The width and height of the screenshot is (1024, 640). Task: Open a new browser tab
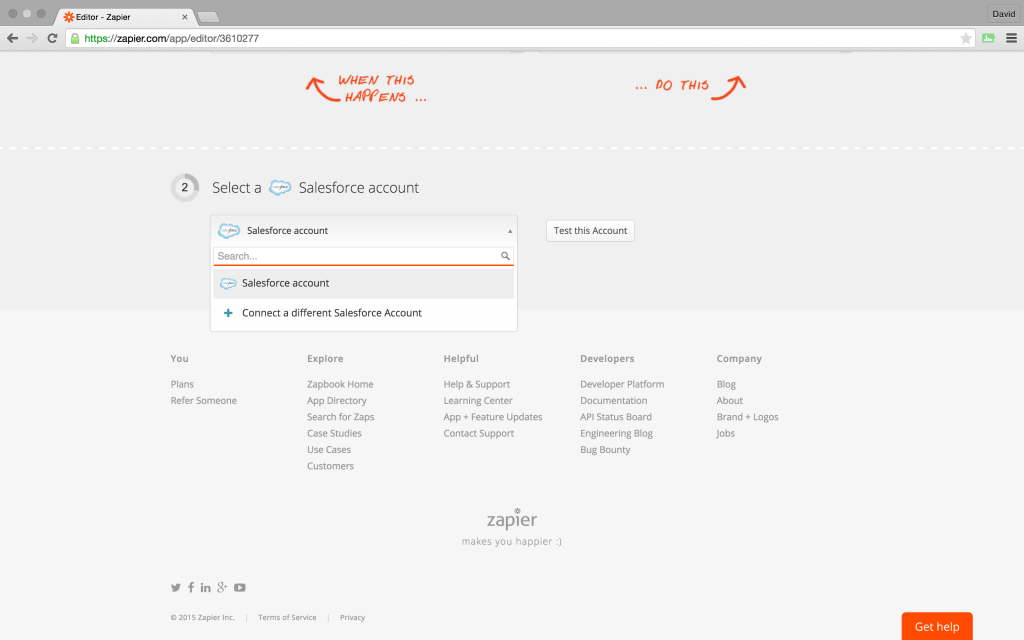coord(208,17)
